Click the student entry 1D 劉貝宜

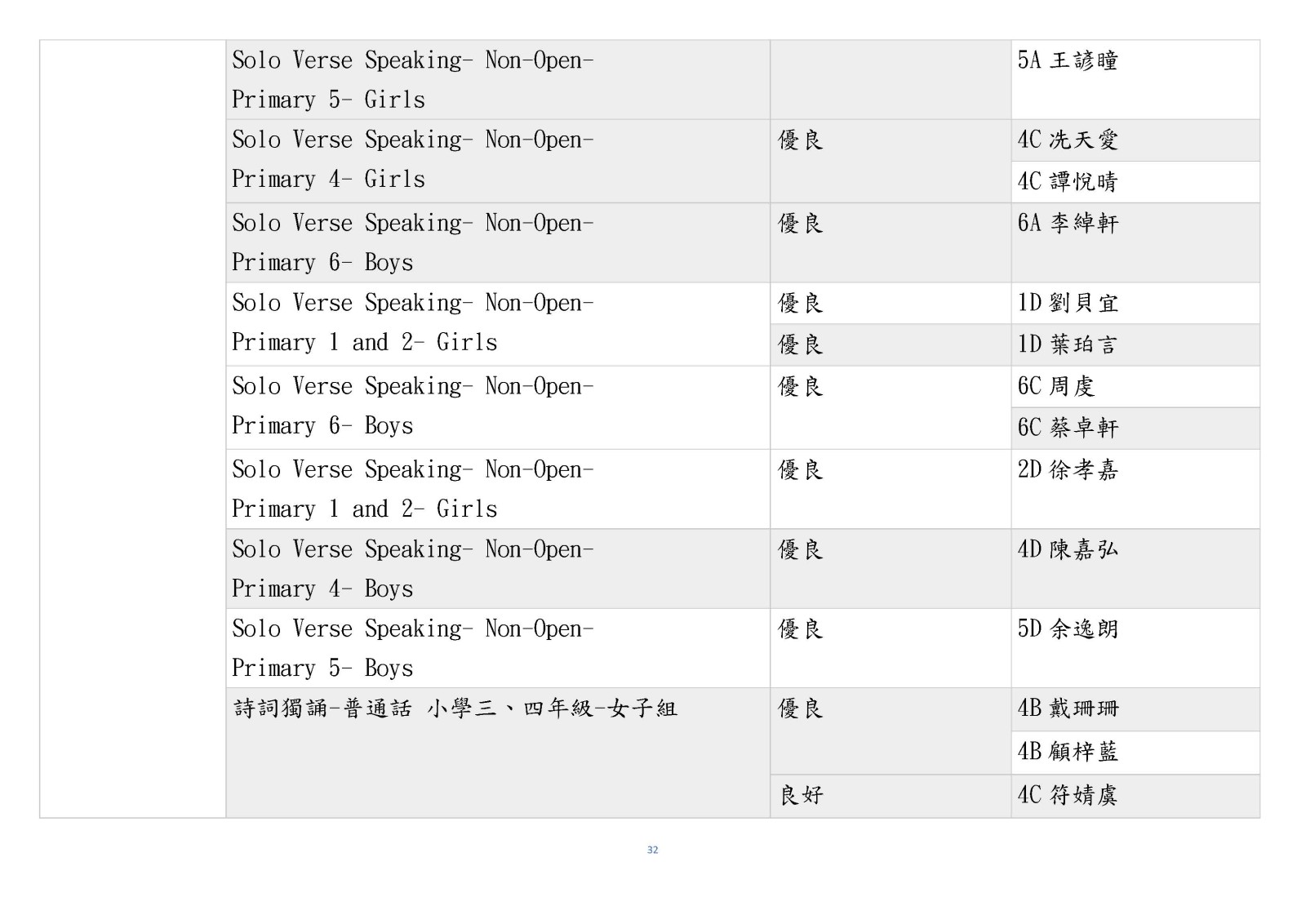[x=1067, y=304]
